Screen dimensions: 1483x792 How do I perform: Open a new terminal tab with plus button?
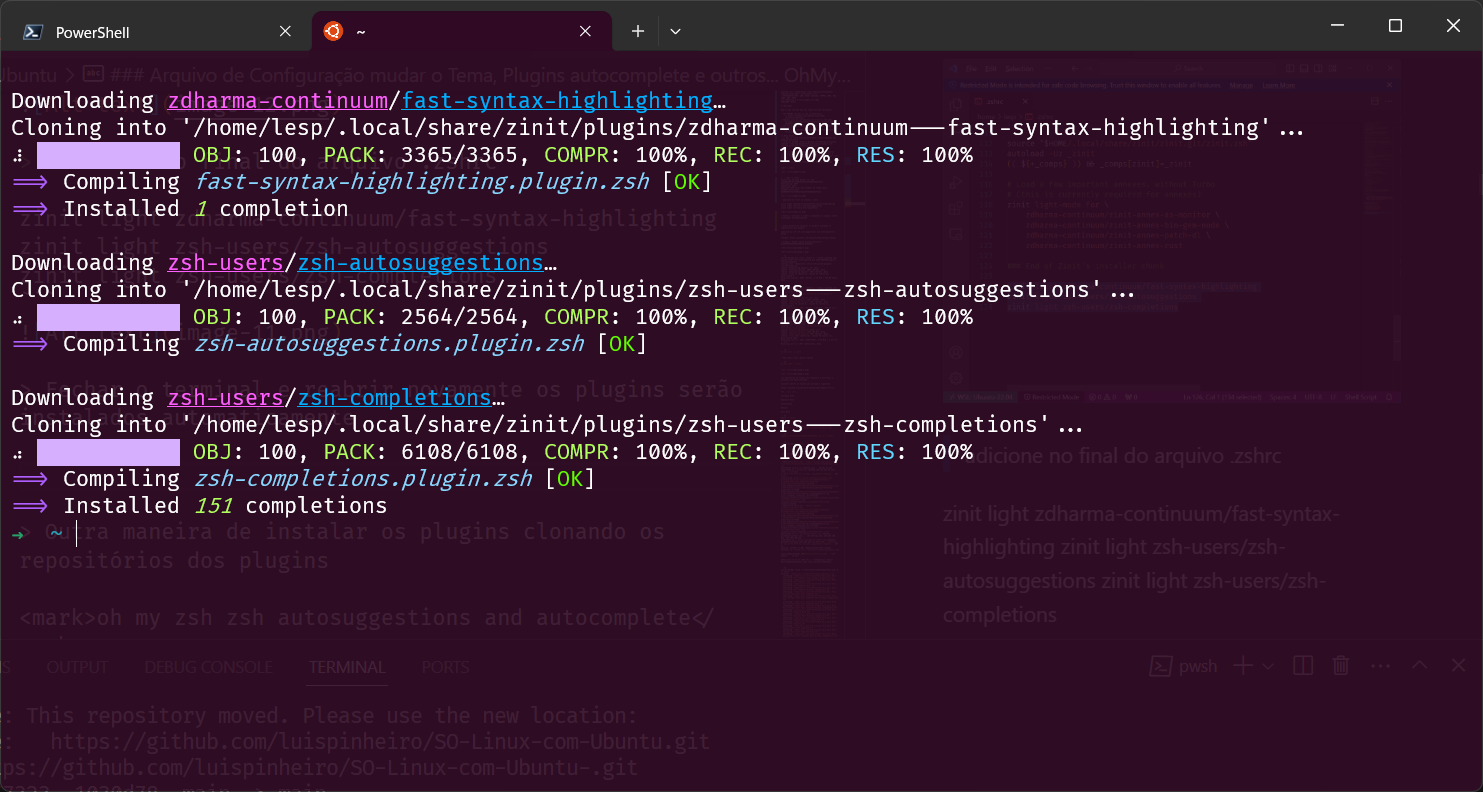637,32
